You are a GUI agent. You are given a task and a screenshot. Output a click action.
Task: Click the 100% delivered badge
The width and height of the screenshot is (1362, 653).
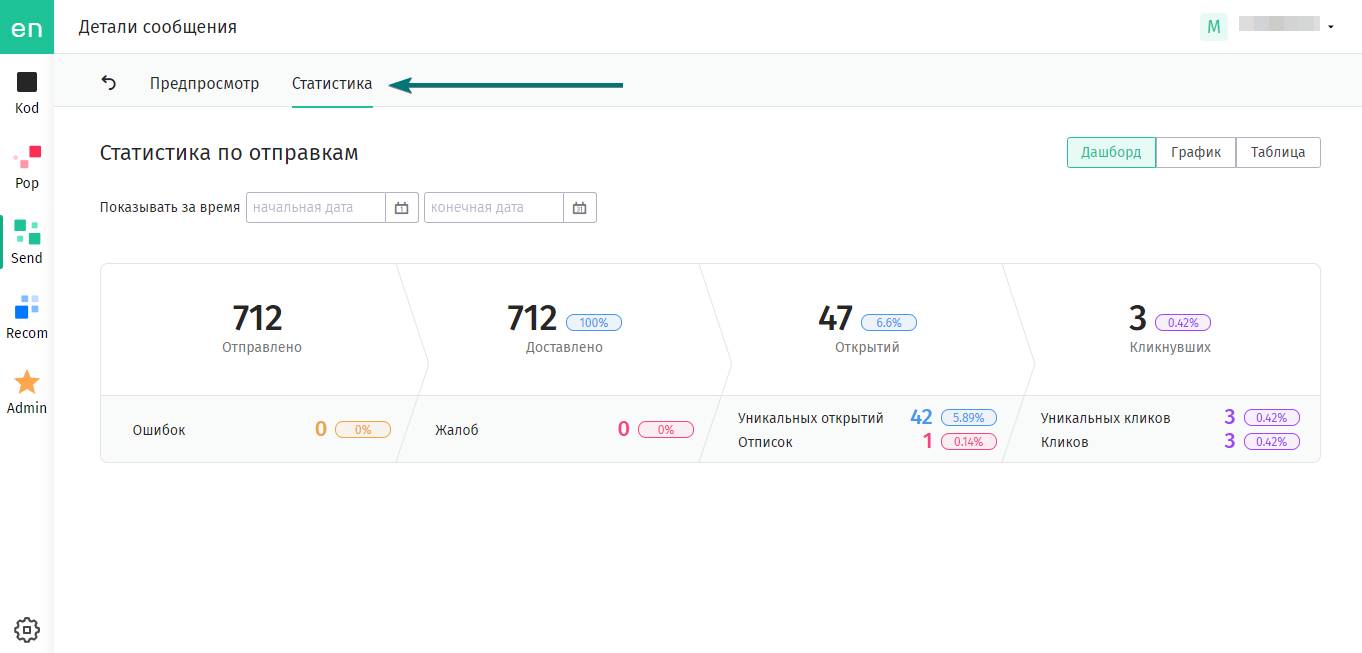pyautogui.click(x=594, y=323)
